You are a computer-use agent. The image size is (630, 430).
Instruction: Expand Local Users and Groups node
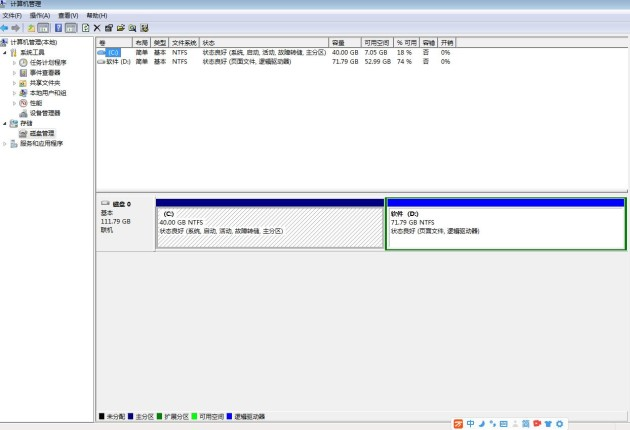coord(14,93)
